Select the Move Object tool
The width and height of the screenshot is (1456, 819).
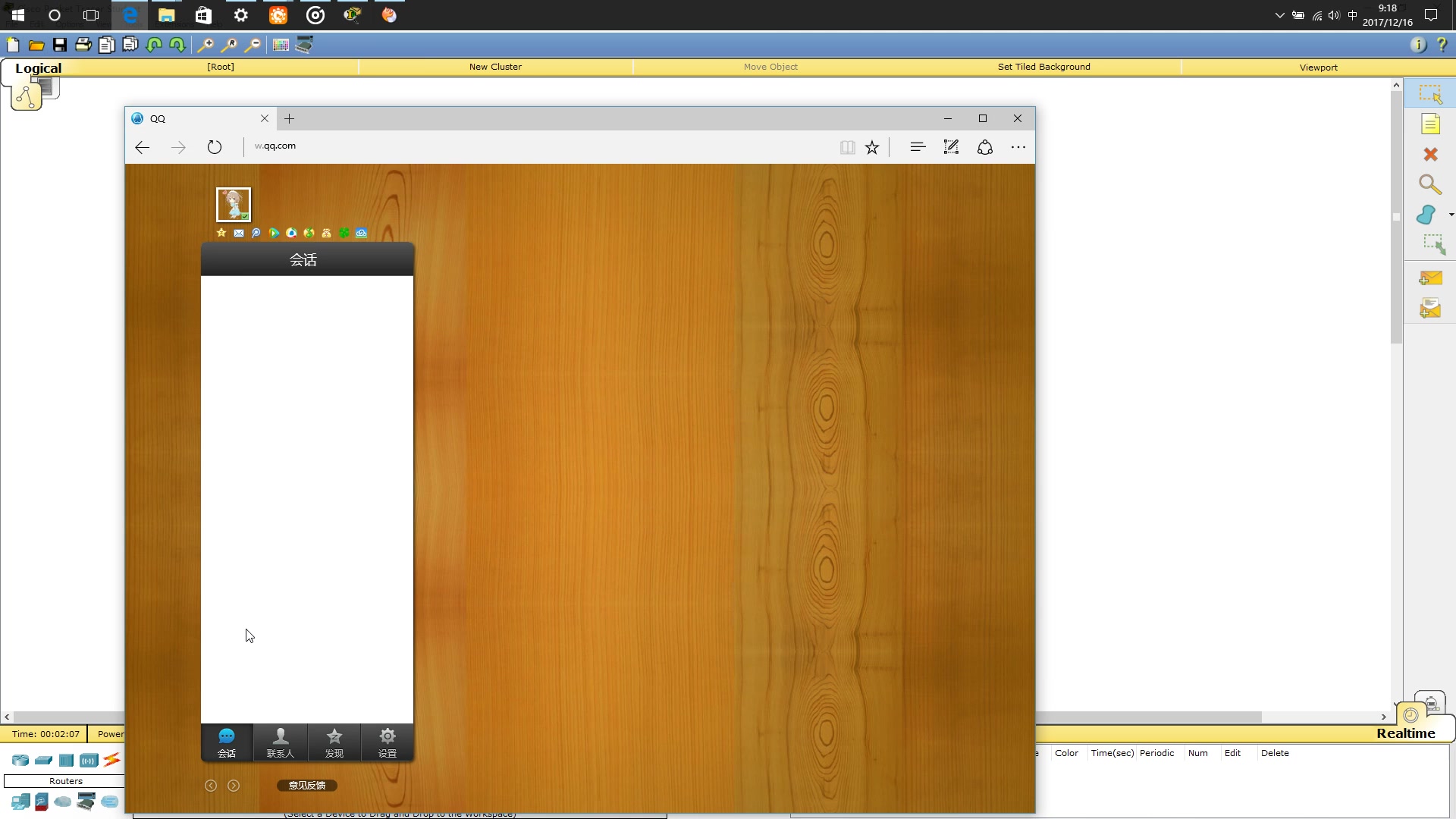coord(770,67)
